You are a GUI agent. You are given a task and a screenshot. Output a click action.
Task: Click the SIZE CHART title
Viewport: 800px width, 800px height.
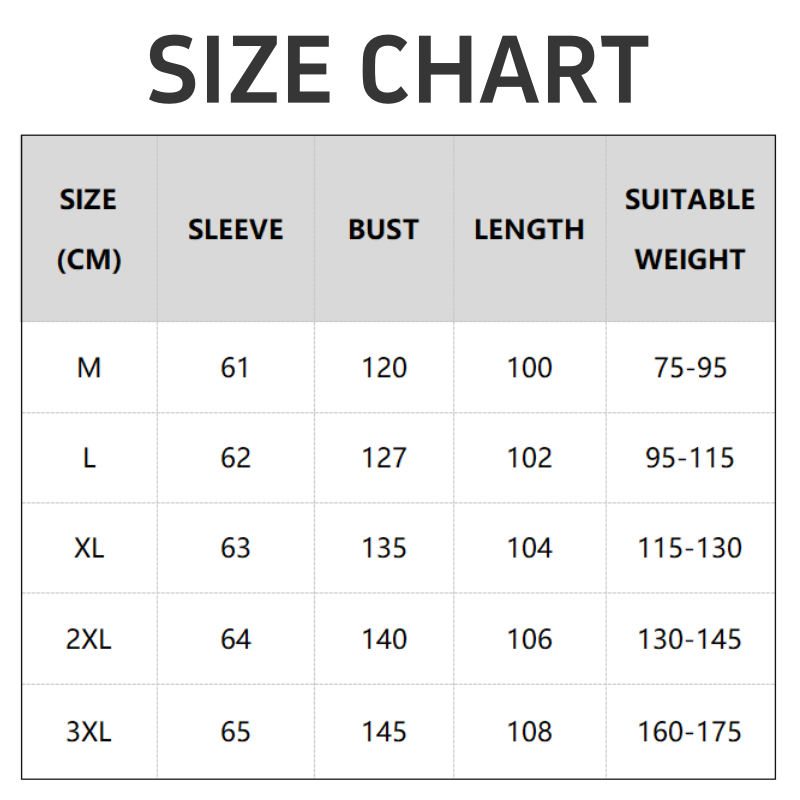pyautogui.click(x=398, y=69)
